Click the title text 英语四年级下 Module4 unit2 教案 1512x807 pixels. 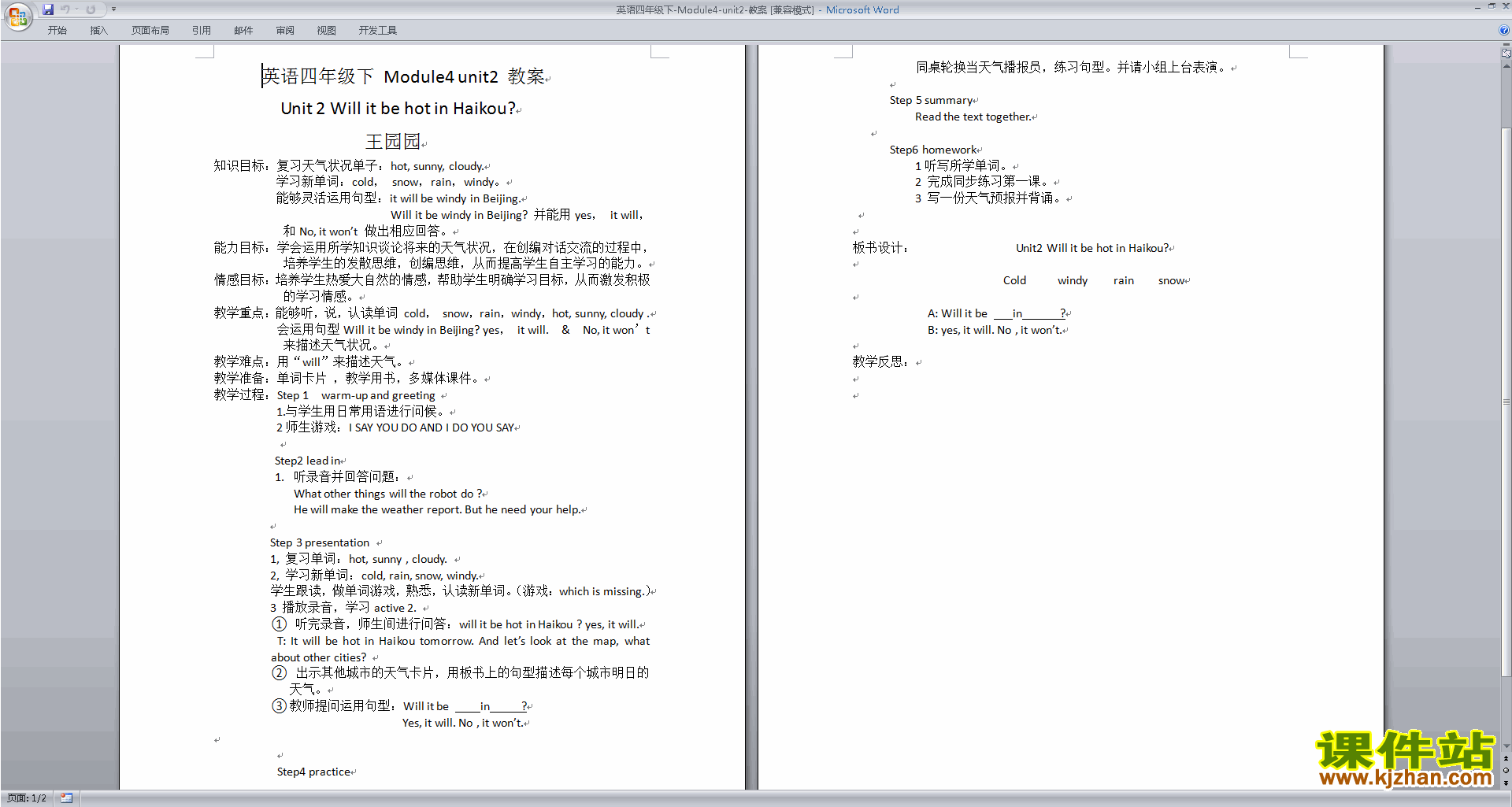[x=404, y=76]
